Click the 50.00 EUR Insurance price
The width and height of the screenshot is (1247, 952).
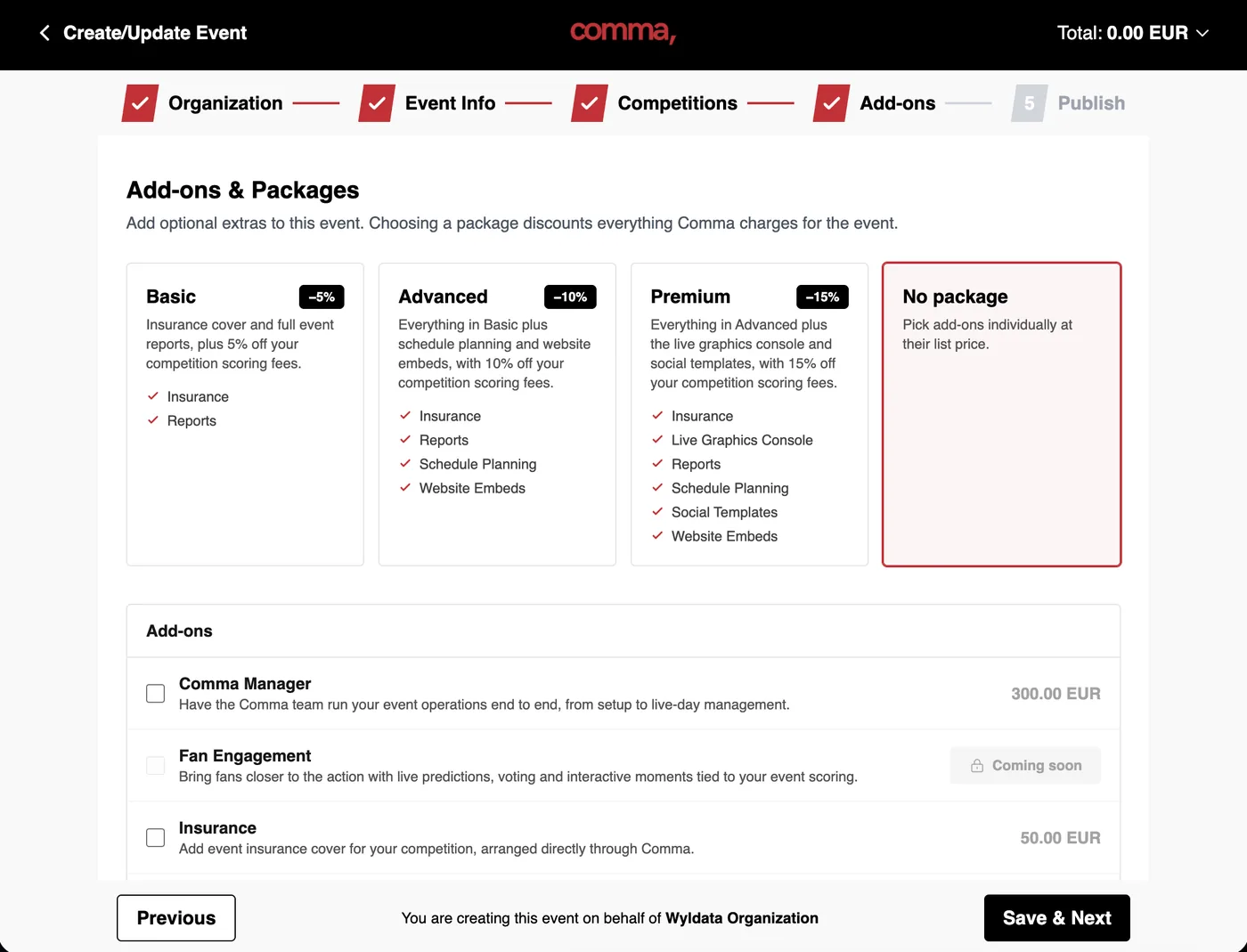(1060, 838)
